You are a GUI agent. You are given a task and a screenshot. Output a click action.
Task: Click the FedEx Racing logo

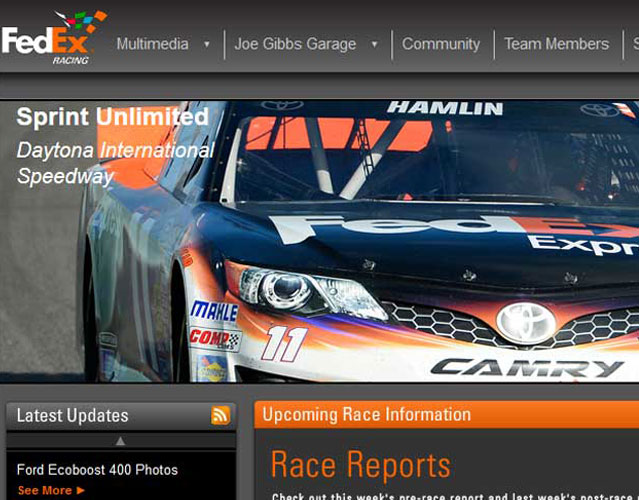click(52, 39)
